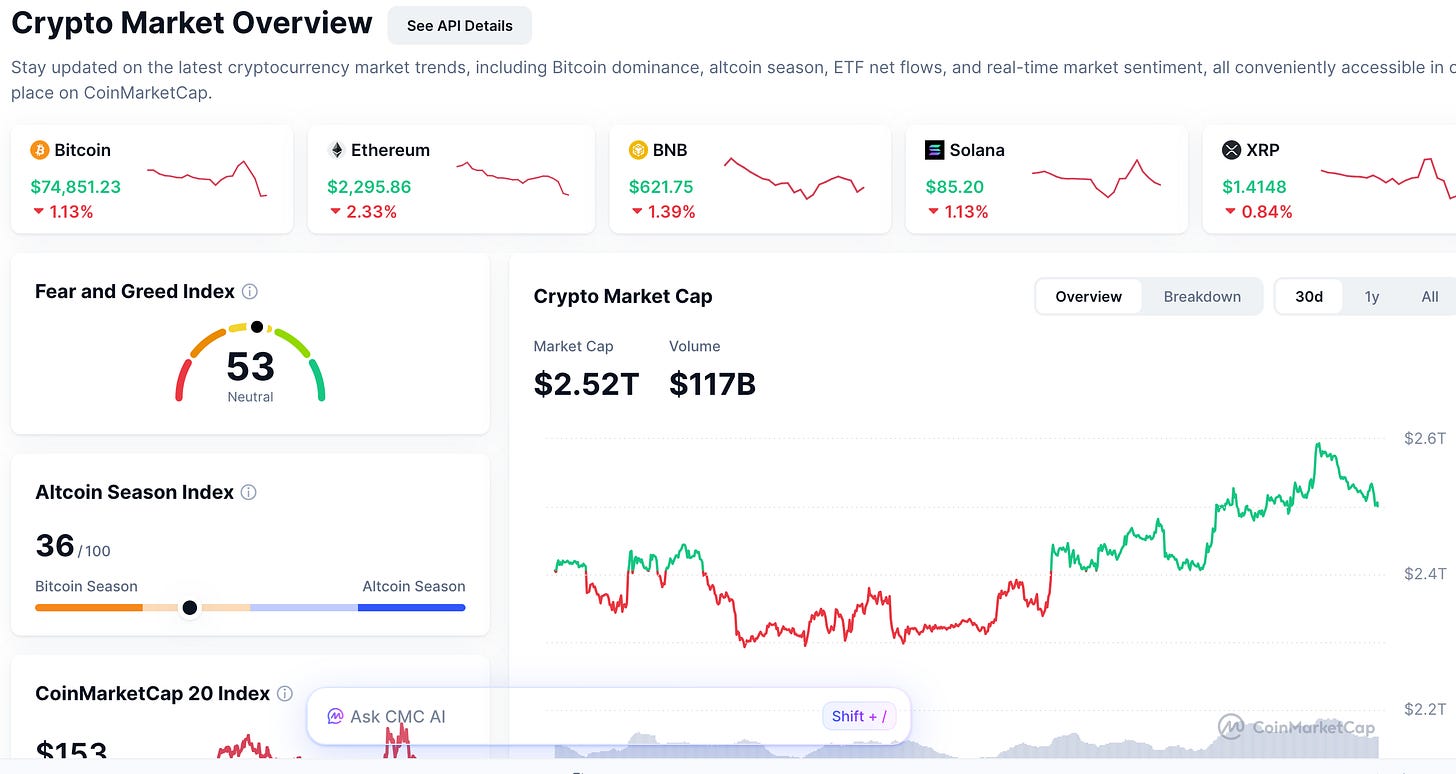This screenshot has width=1456, height=774.
Task: Click the XRP logo icon
Action: [x=1232, y=150]
